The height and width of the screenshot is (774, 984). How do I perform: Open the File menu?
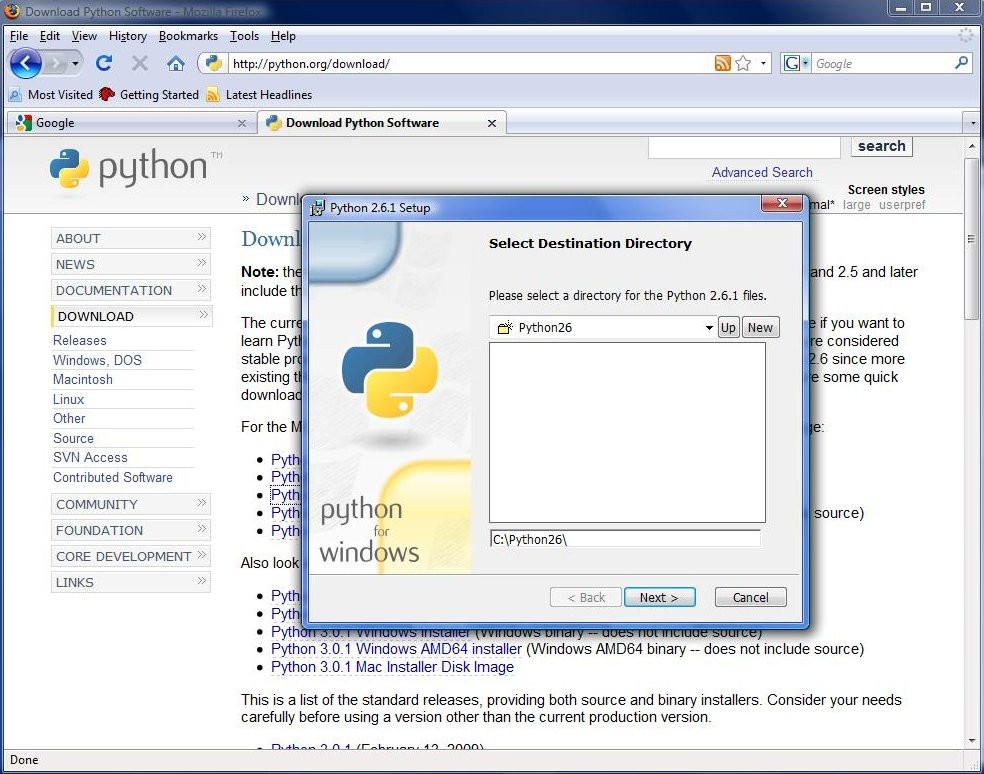[19, 36]
